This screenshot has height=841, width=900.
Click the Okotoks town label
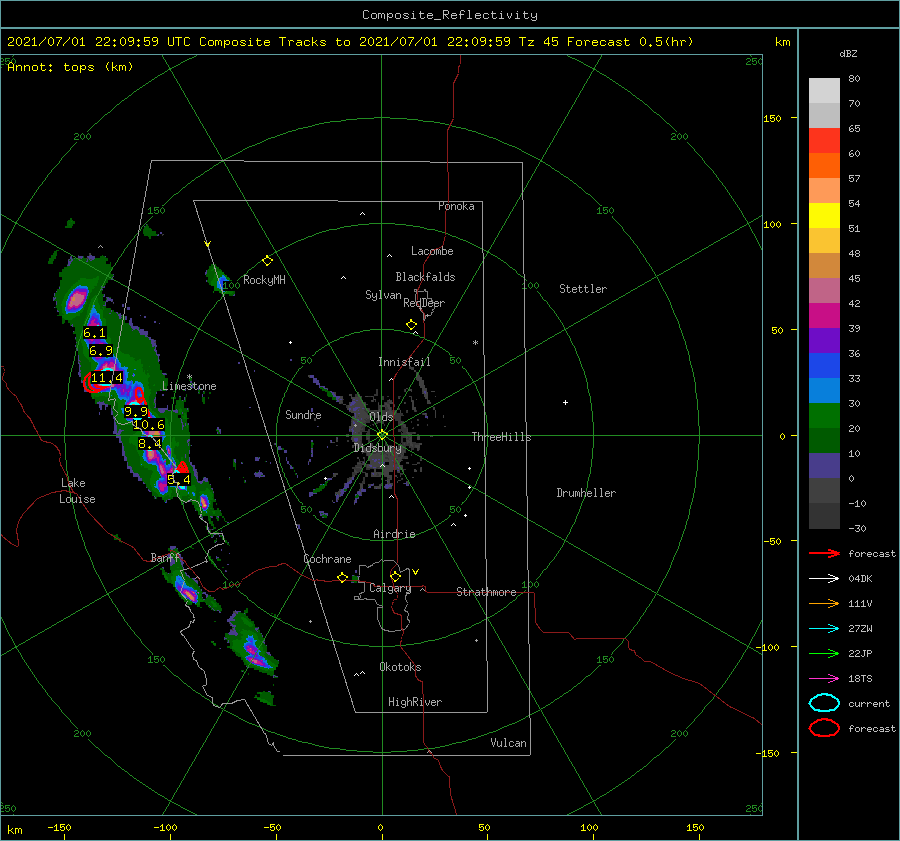point(400,667)
